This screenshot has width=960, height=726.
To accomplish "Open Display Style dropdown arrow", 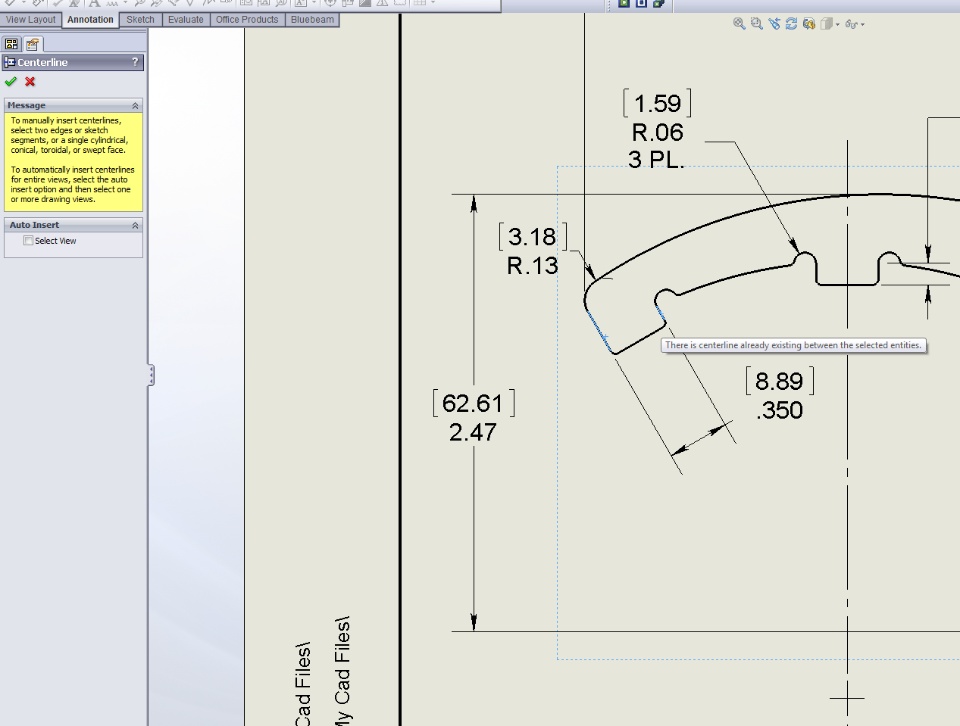I will pyautogui.click(x=838, y=24).
